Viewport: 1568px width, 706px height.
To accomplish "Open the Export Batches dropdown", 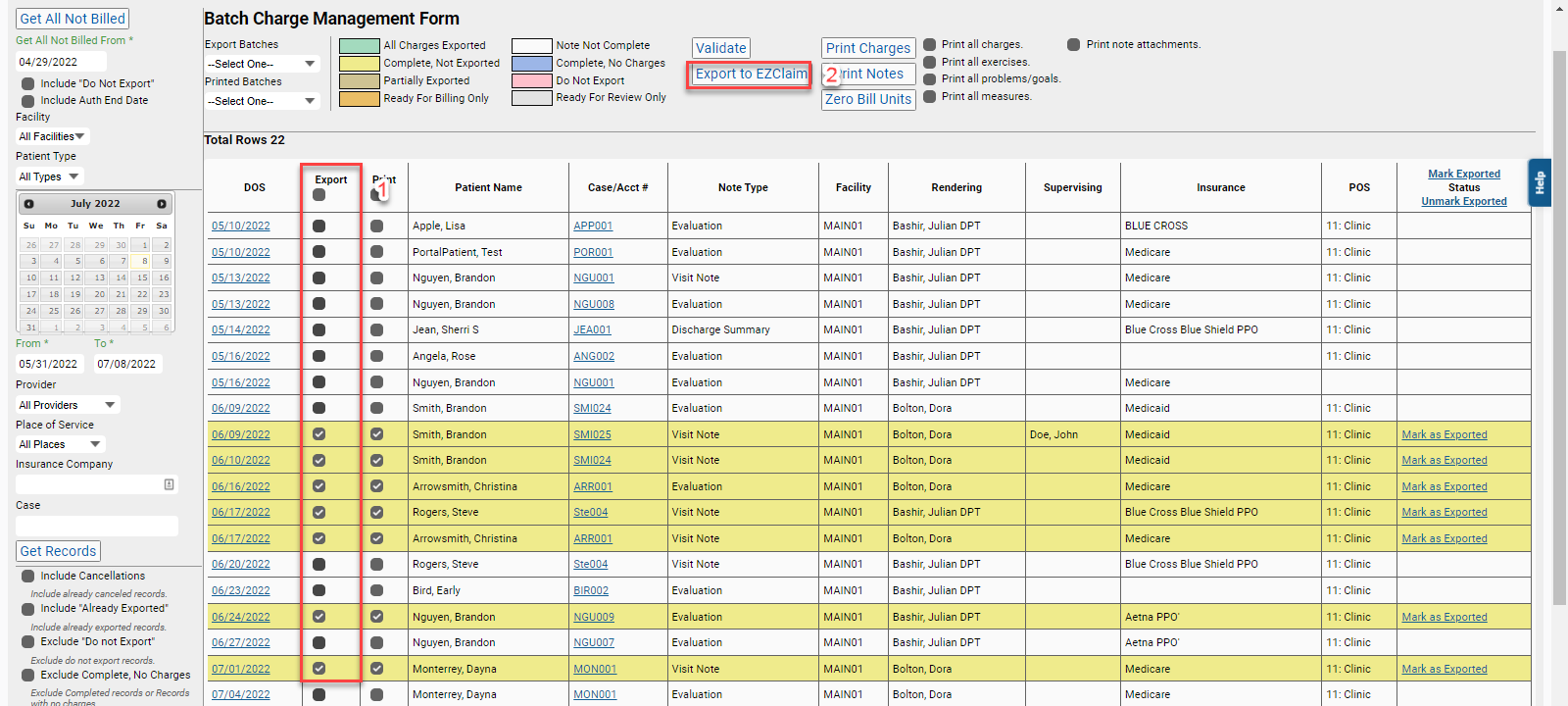I will (x=262, y=64).
